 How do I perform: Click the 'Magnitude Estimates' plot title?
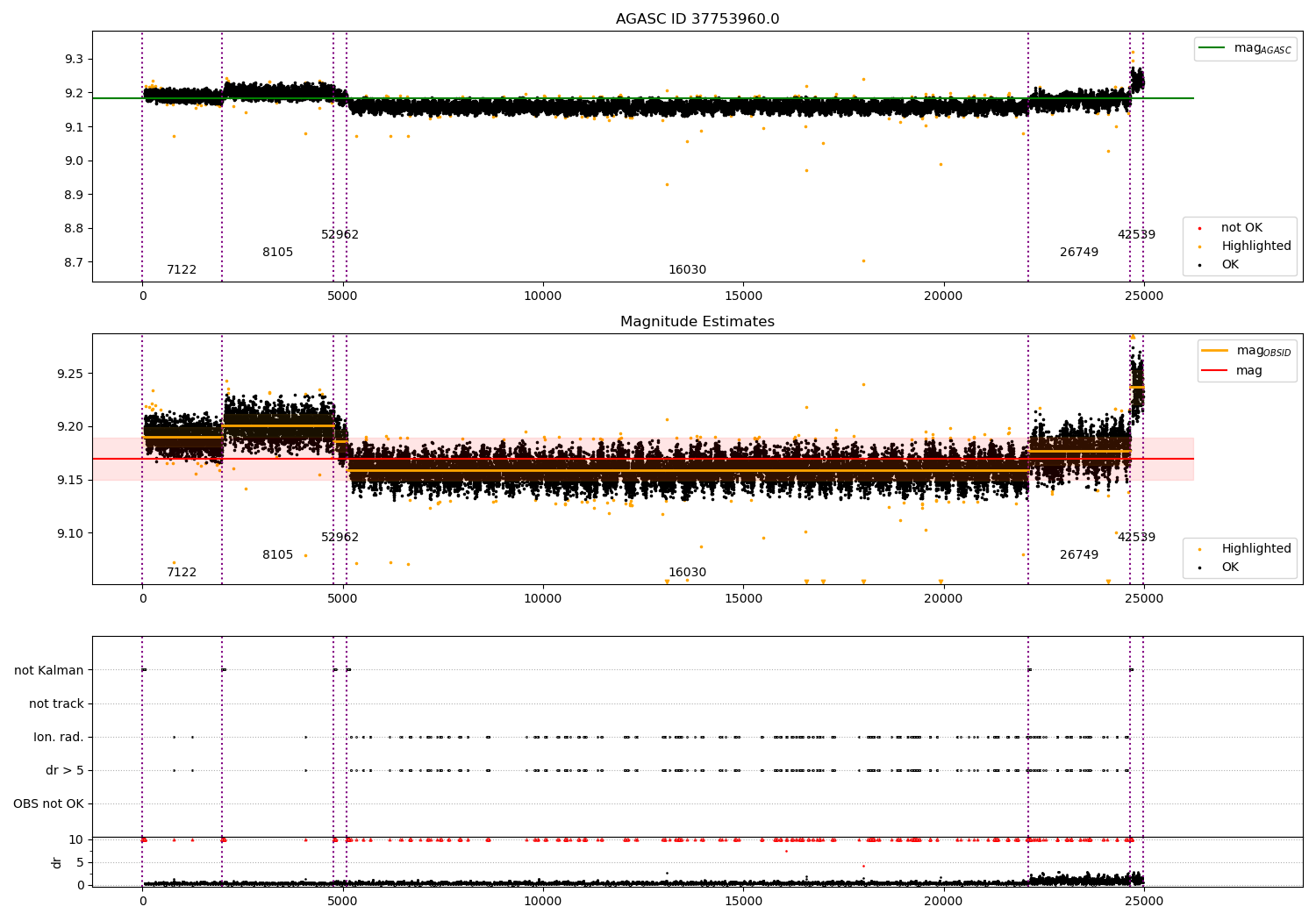point(697,322)
